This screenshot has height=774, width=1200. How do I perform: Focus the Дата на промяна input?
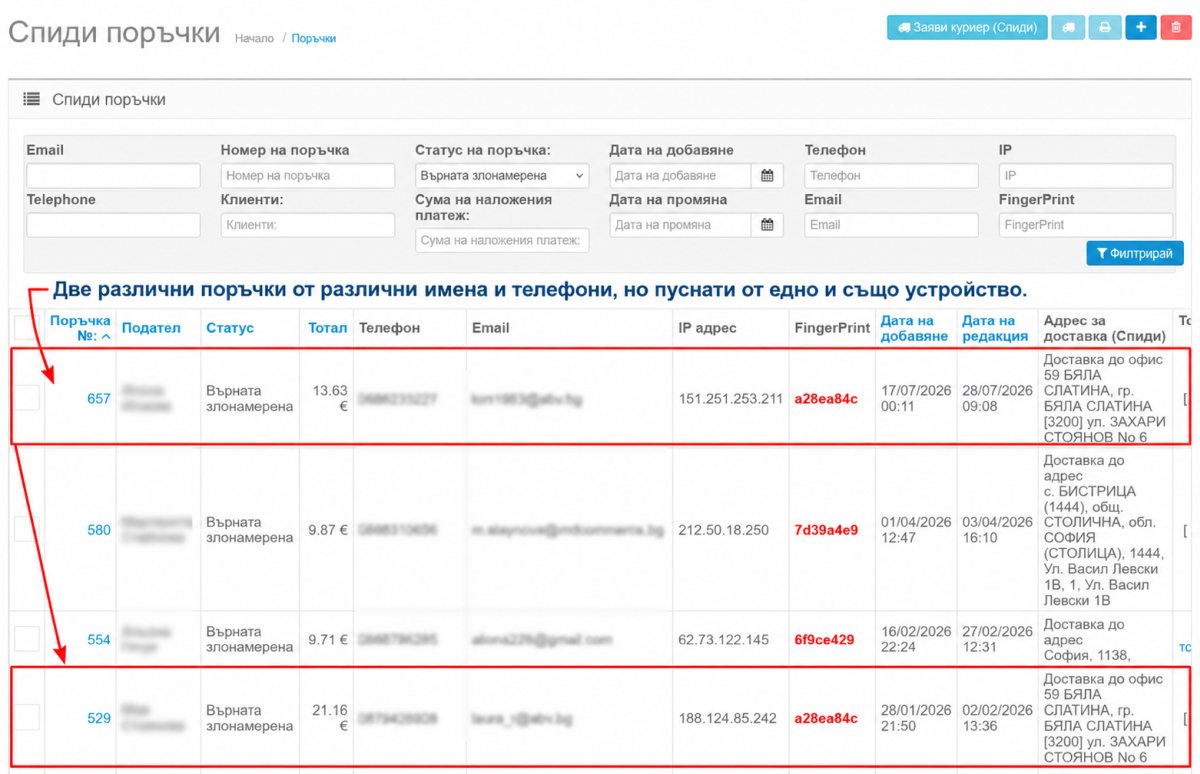680,225
